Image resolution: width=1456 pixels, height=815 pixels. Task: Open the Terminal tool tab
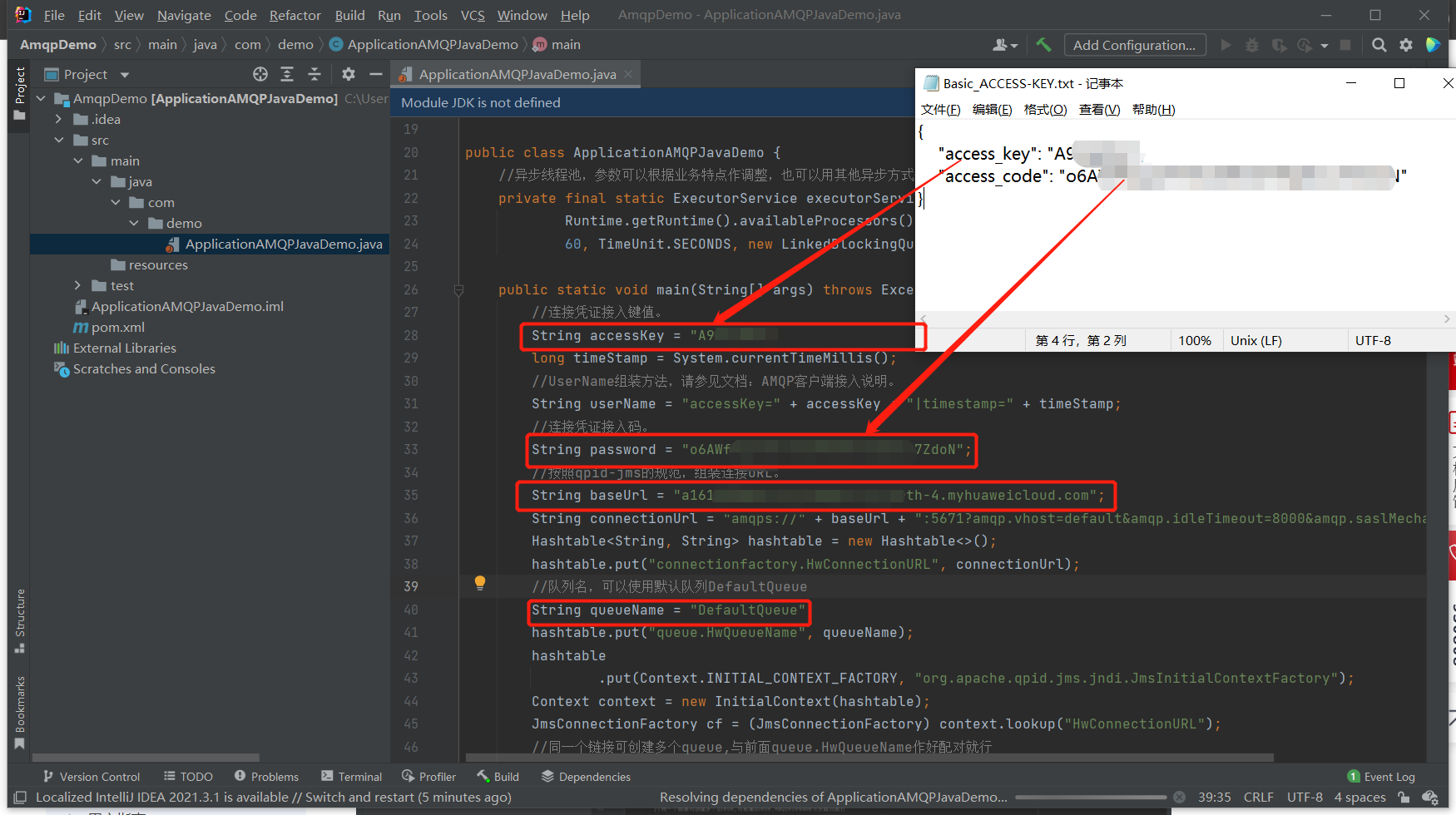click(x=351, y=777)
